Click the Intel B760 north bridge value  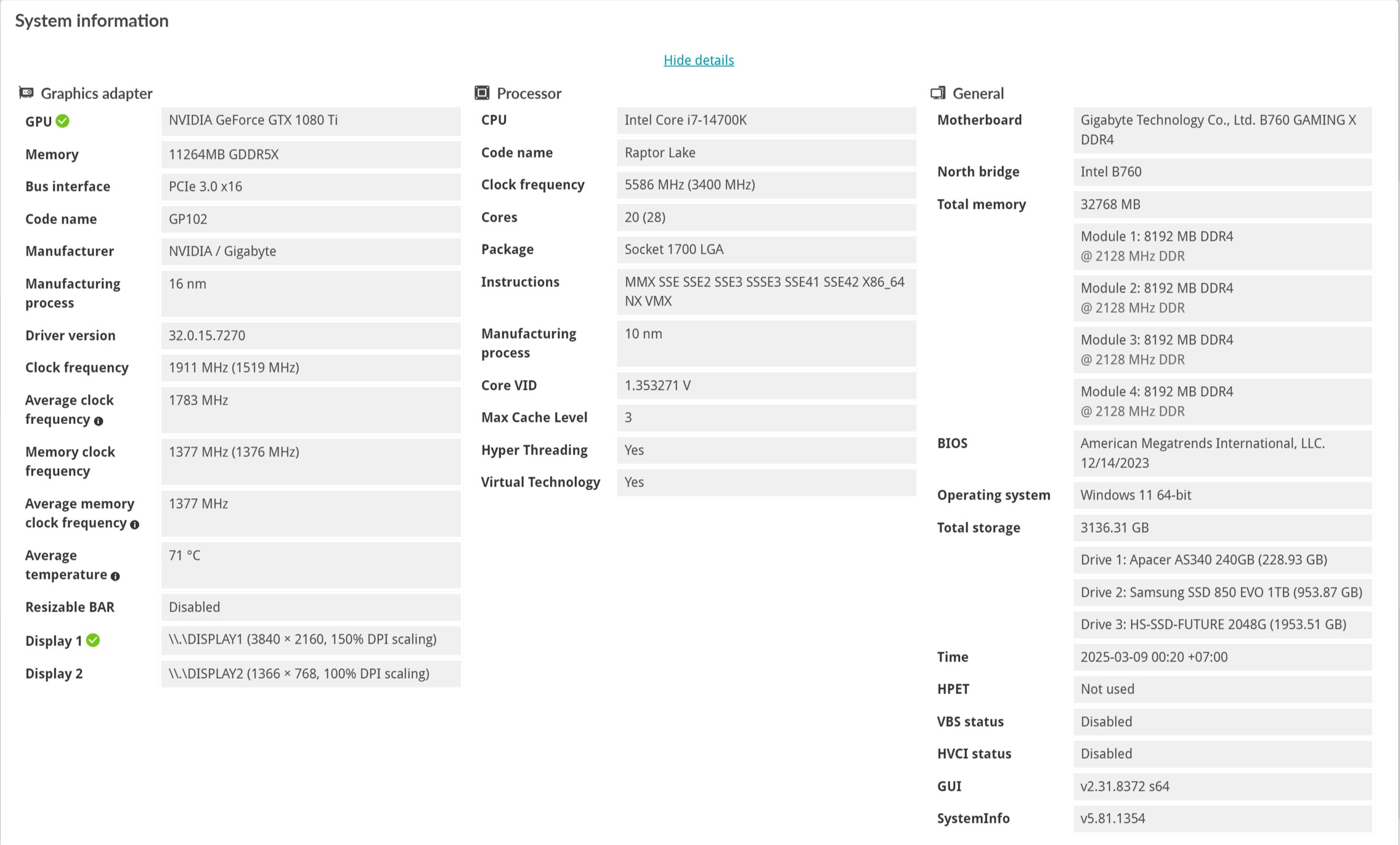1223,172
